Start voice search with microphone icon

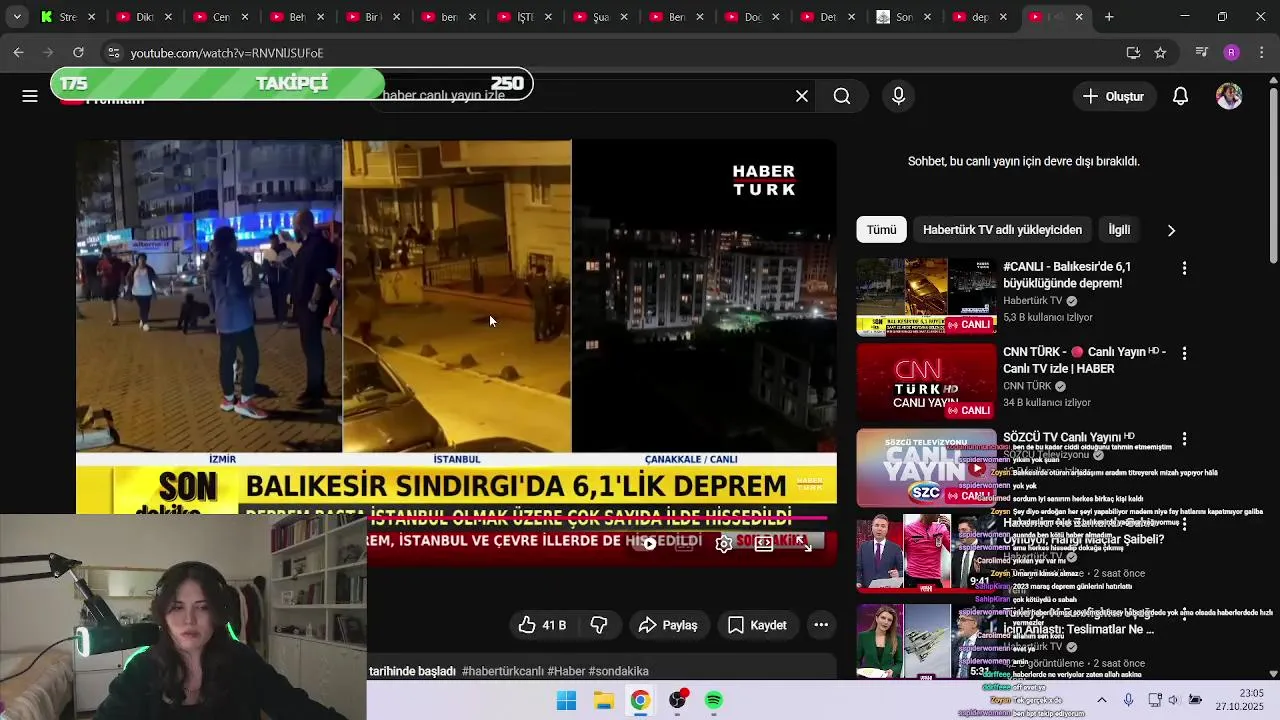coord(898,96)
